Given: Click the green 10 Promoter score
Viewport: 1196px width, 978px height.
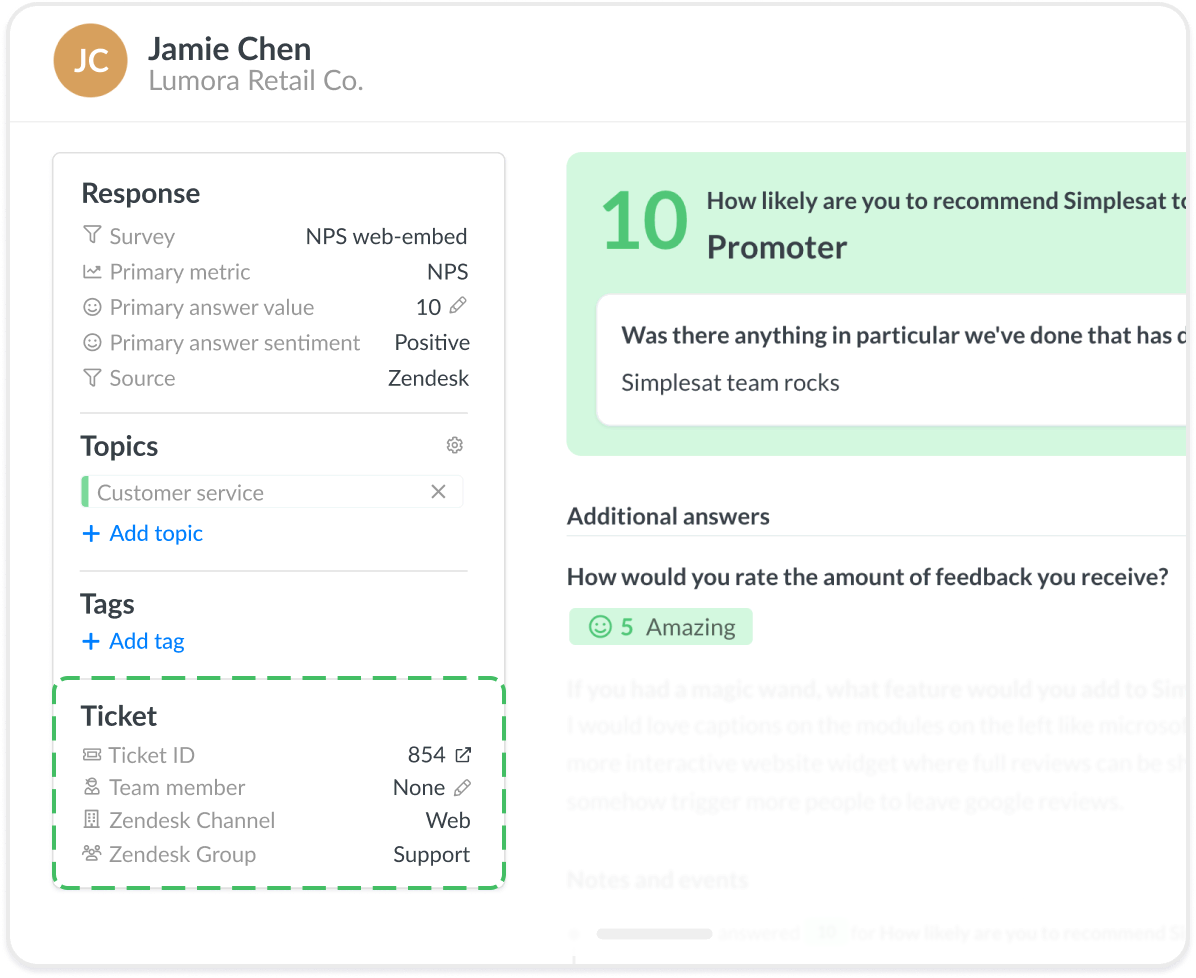Looking at the screenshot, I should click(645, 220).
